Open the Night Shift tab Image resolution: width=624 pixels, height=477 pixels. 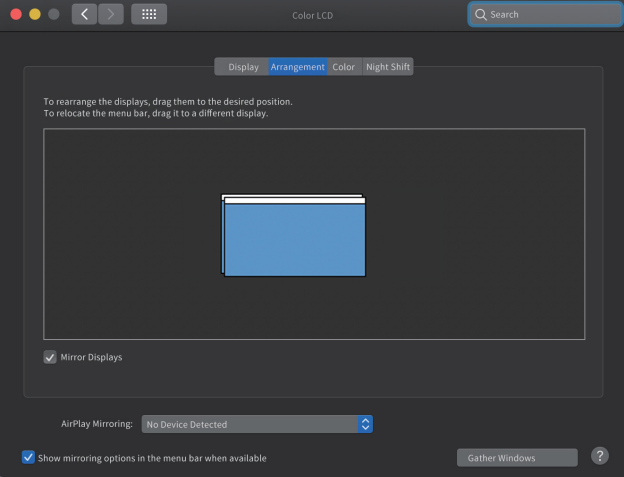click(x=388, y=67)
